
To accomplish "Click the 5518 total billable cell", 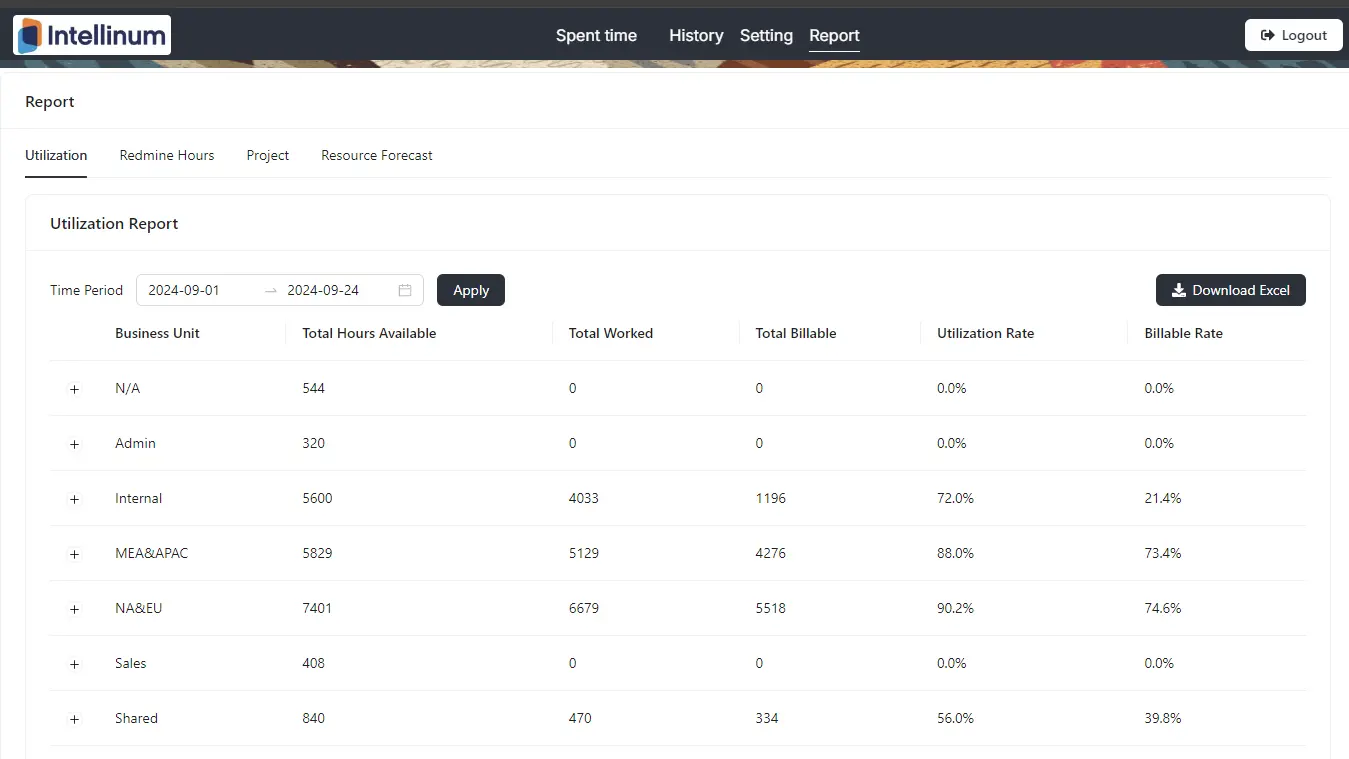I will [771, 608].
